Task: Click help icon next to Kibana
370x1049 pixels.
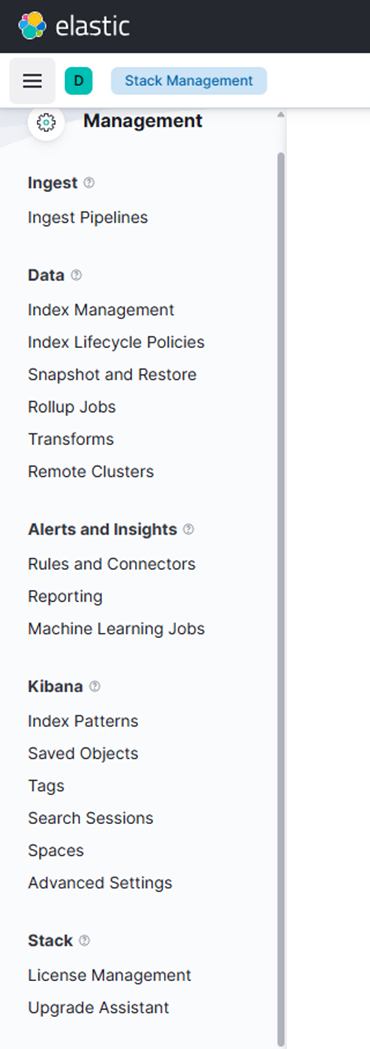Action: tap(95, 686)
